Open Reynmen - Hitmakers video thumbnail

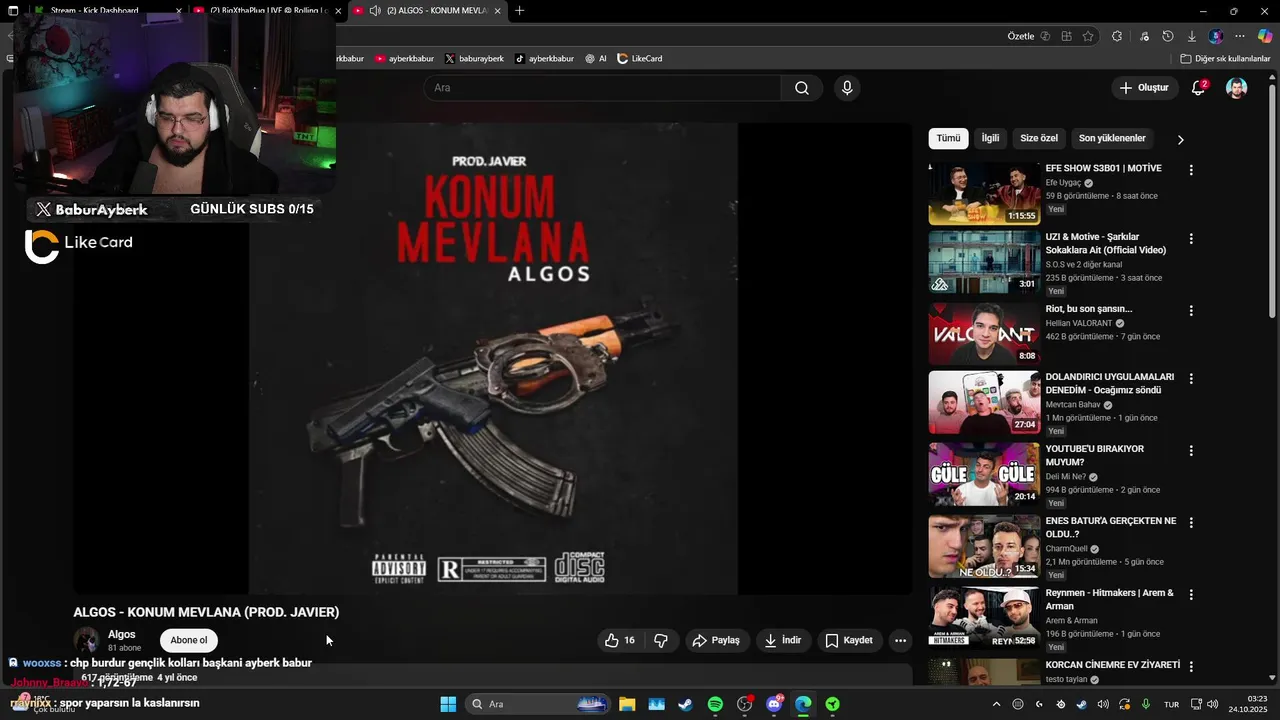click(x=984, y=618)
